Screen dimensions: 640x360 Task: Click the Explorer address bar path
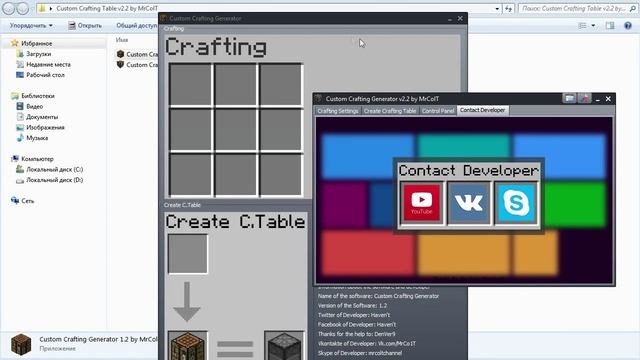click(107, 8)
